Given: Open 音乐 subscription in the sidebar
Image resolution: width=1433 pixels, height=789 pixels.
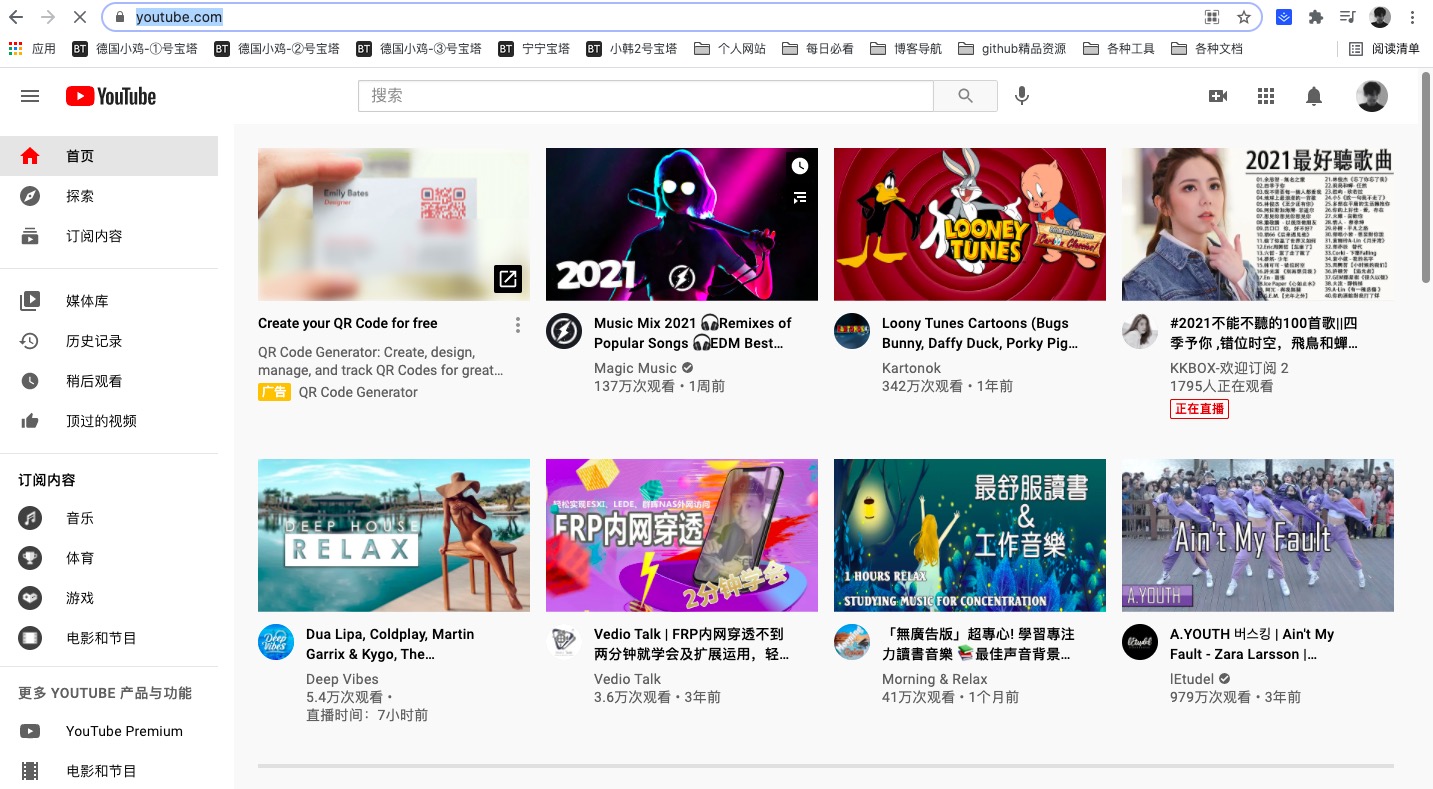Looking at the screenshot, I should [109, 518].
